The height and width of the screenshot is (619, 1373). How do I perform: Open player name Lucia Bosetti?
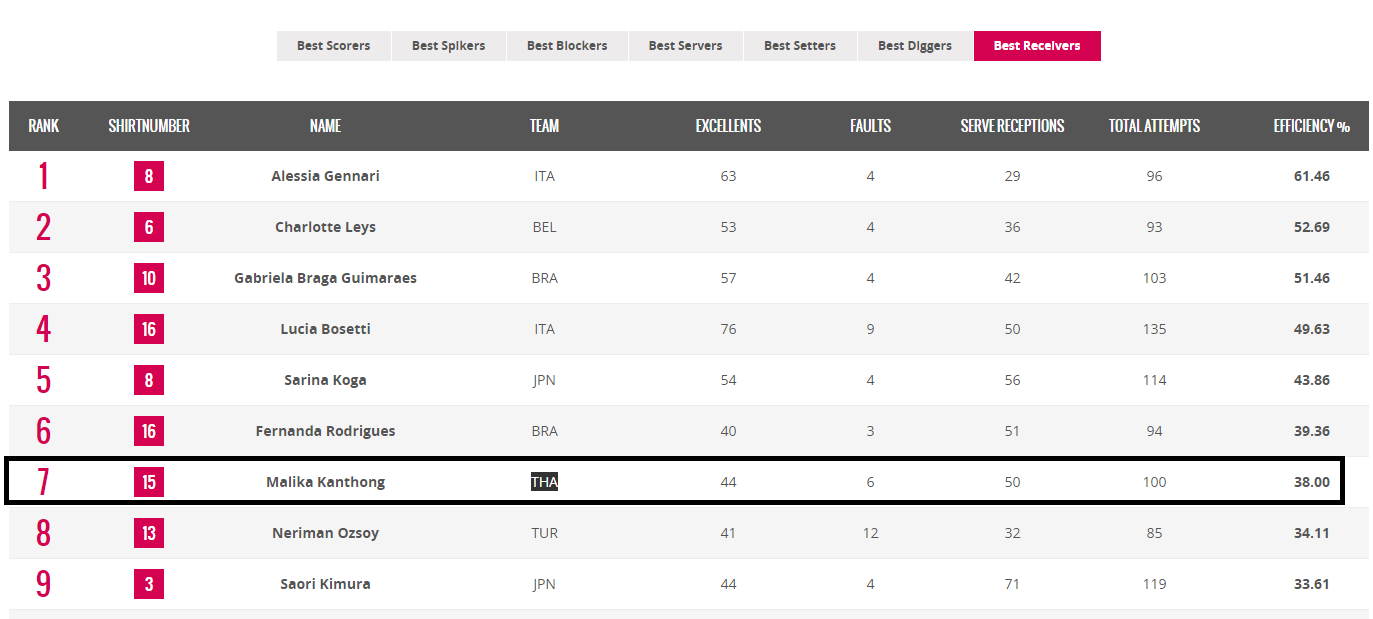tap(325, 329)
